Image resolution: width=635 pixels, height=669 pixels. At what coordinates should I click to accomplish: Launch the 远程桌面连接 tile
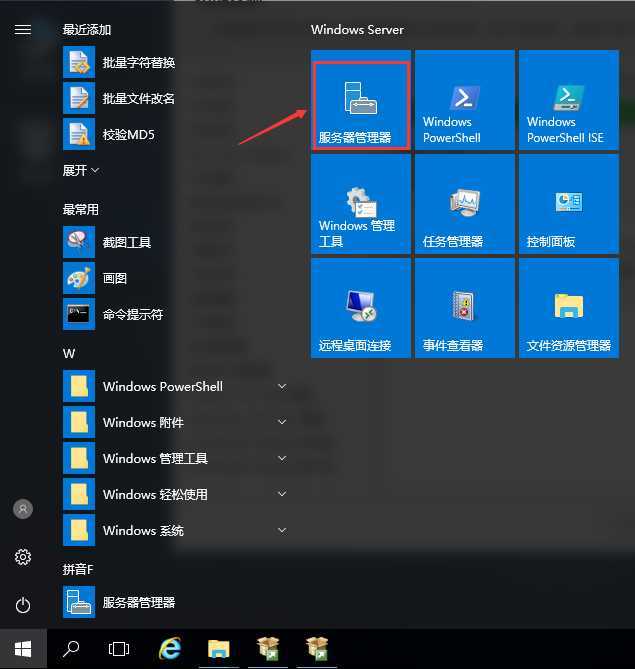coord(361,308)
